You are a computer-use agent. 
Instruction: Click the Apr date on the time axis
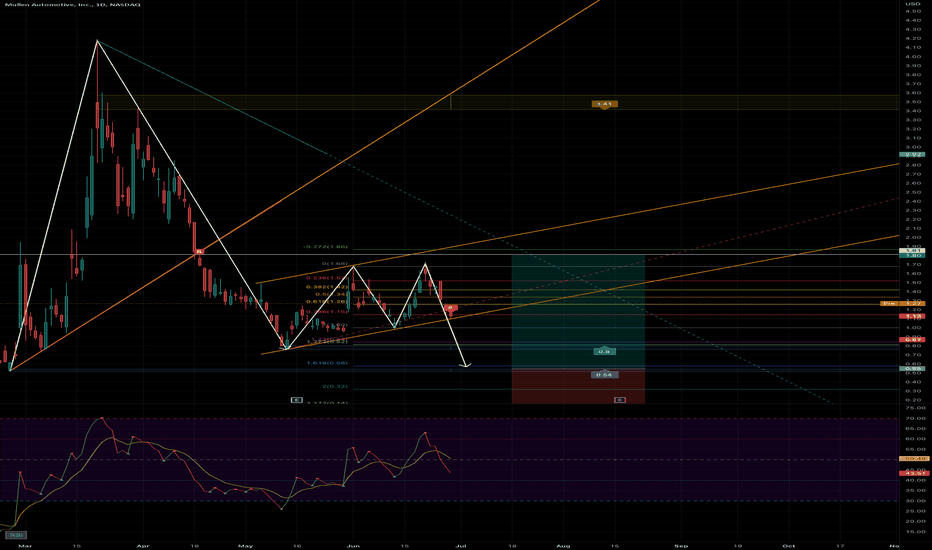142,545
